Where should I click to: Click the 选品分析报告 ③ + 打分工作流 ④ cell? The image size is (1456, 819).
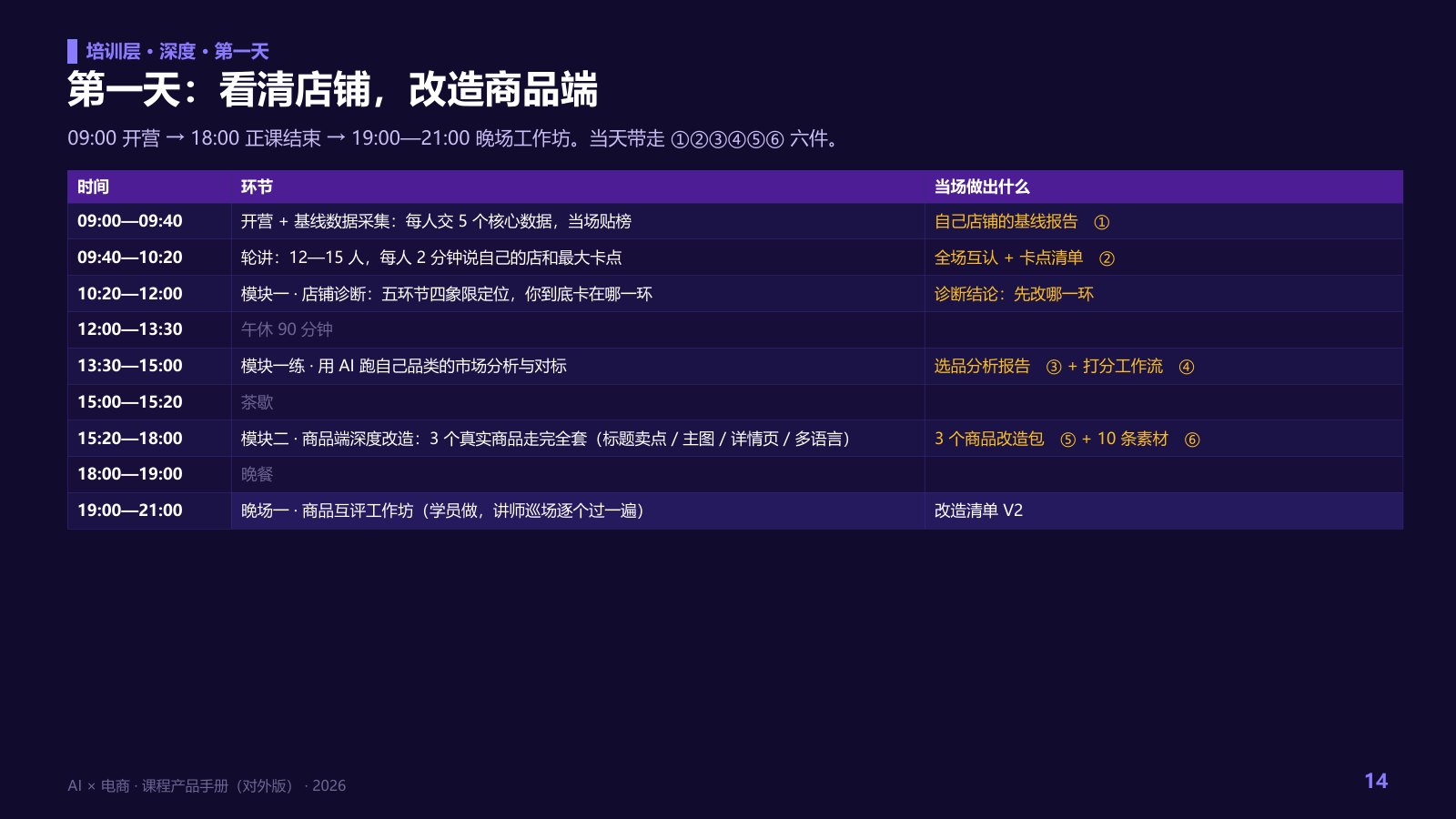click(1164, 366)
